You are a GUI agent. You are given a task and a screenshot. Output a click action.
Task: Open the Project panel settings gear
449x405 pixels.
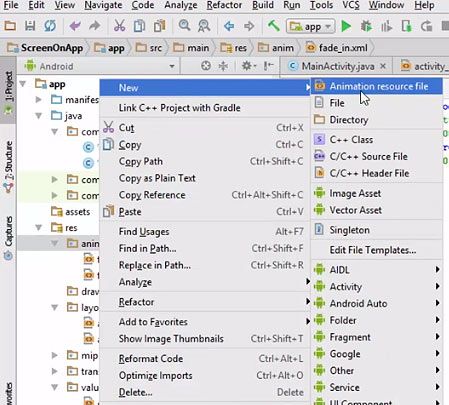pyautogui.click(x=248, y=66)
